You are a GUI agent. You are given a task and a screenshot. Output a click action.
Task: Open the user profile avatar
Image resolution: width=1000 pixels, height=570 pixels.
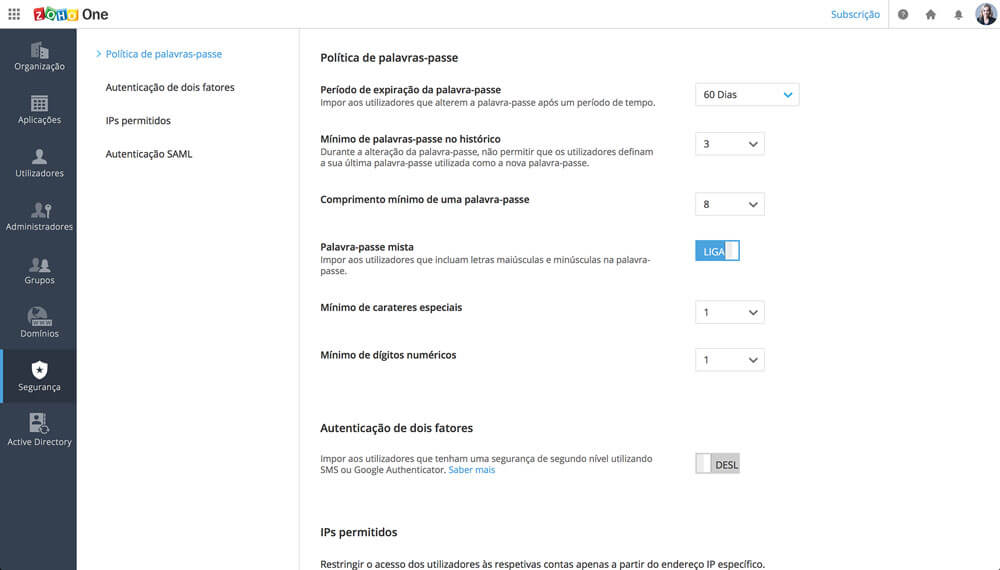(x=986, y=13)
